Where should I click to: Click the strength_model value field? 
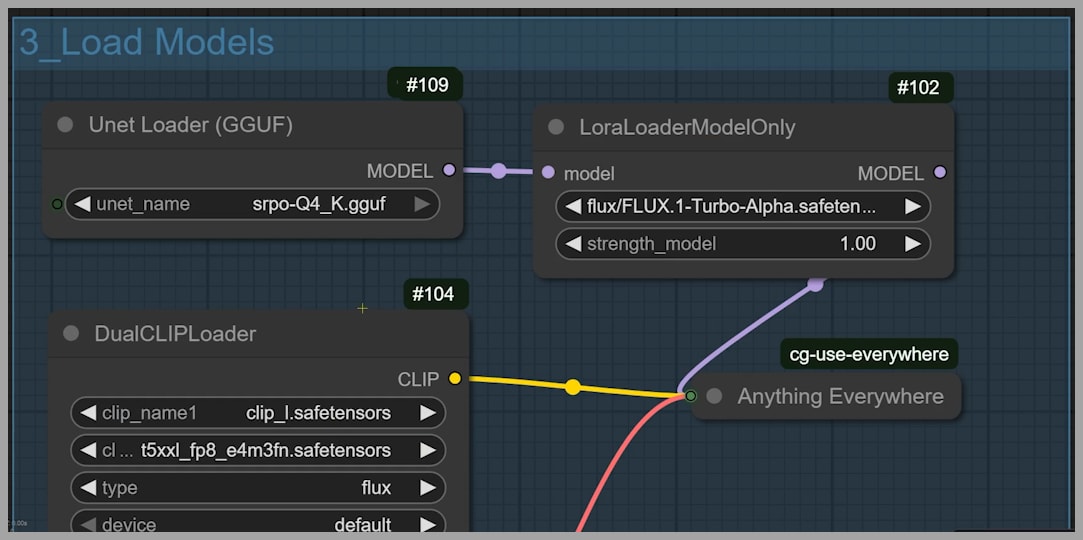742,244
